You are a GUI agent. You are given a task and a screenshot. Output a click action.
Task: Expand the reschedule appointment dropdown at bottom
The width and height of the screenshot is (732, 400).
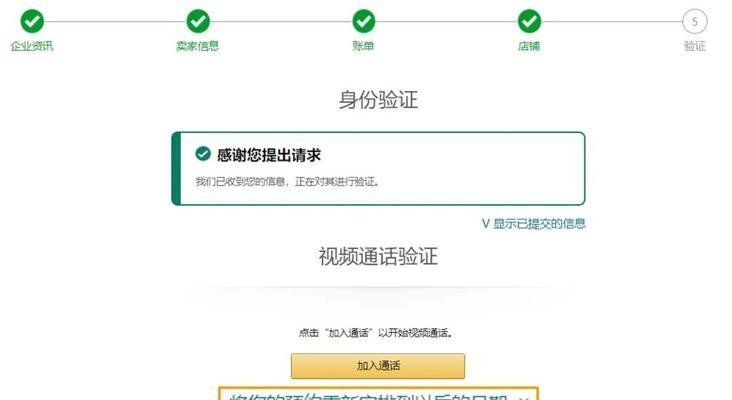pyautogui.click(x=378, y=393)
